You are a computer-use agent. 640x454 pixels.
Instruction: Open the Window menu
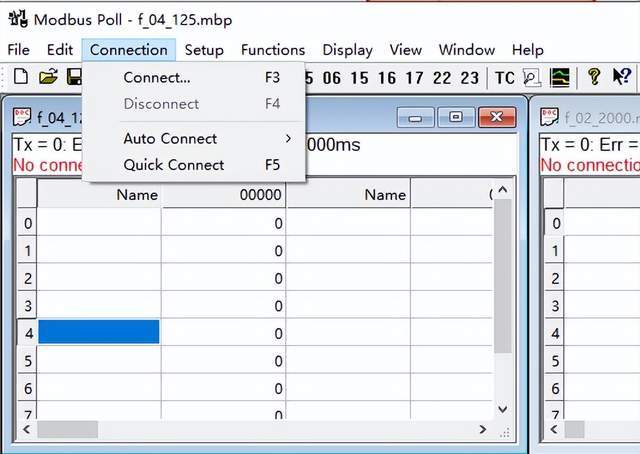coord(467,50)
